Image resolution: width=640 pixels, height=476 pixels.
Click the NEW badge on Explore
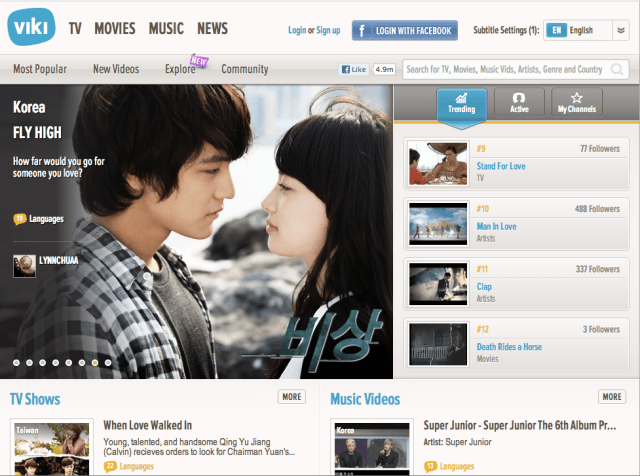199,61
